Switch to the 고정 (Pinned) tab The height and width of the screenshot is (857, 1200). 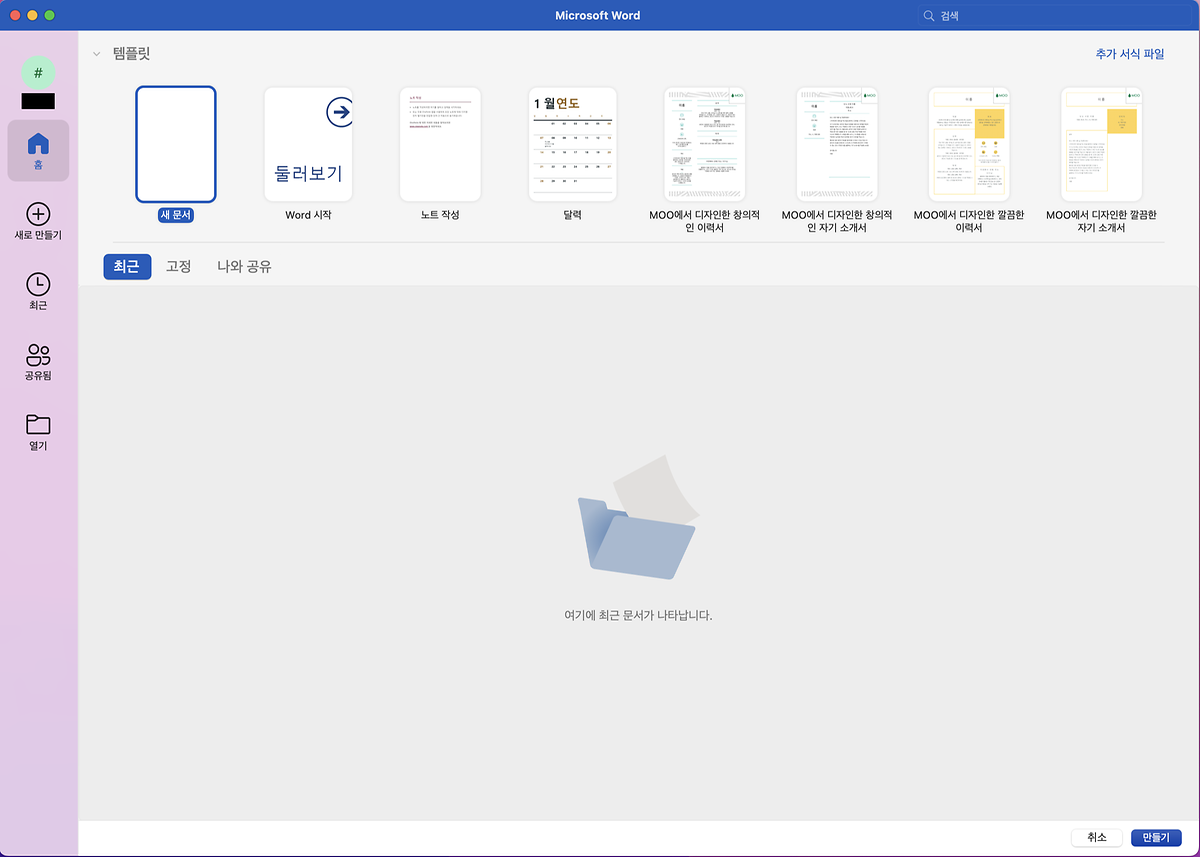coord(178,267)
